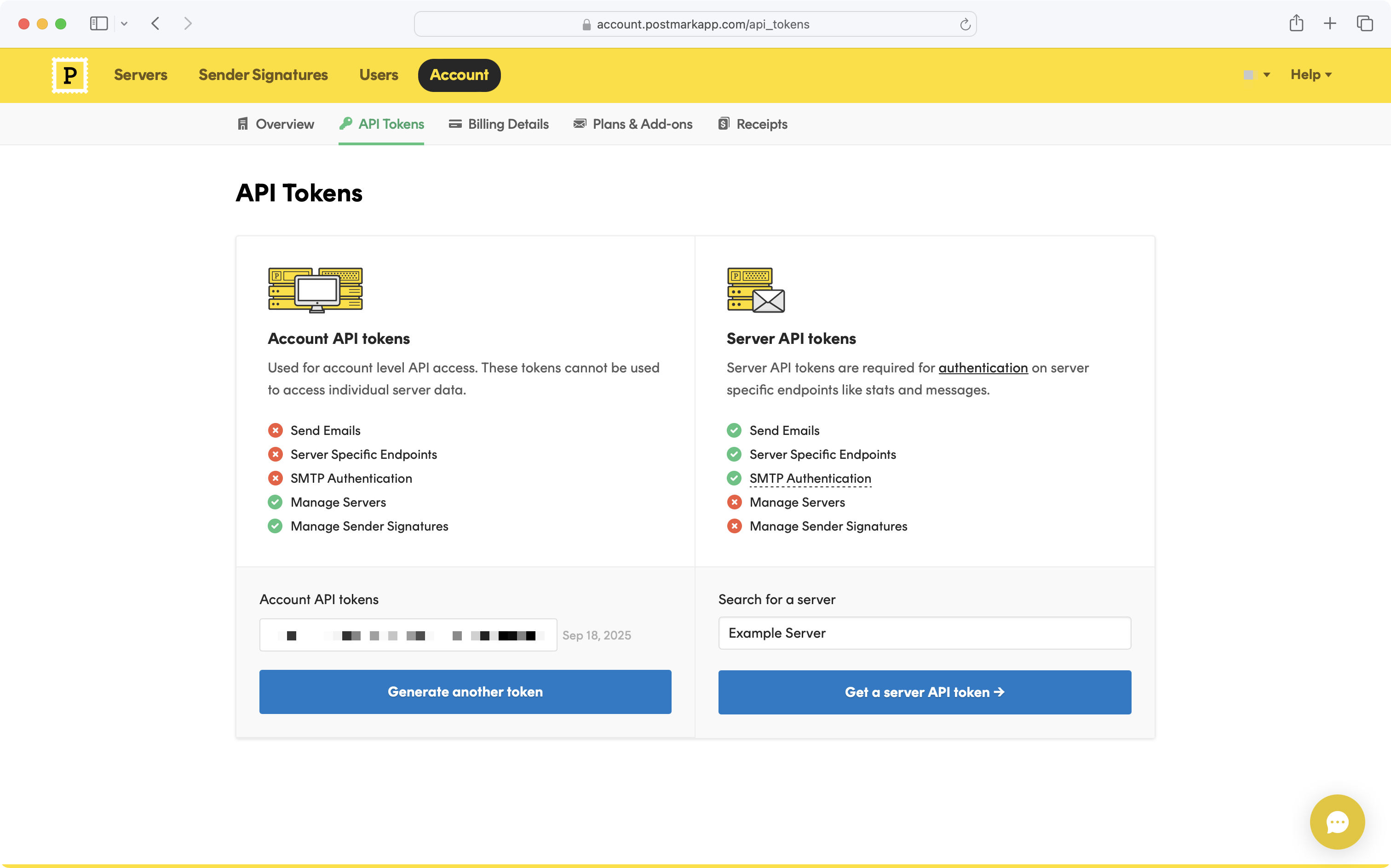This screenshot has height=868, width=1391.
Task: Click the Postmark P logo
Action: [69, 75]
